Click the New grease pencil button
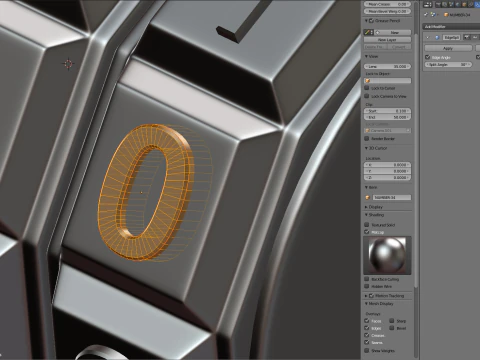Image resolution: width=480 pixels, height=360 pixels. click(x=393, y=32)
